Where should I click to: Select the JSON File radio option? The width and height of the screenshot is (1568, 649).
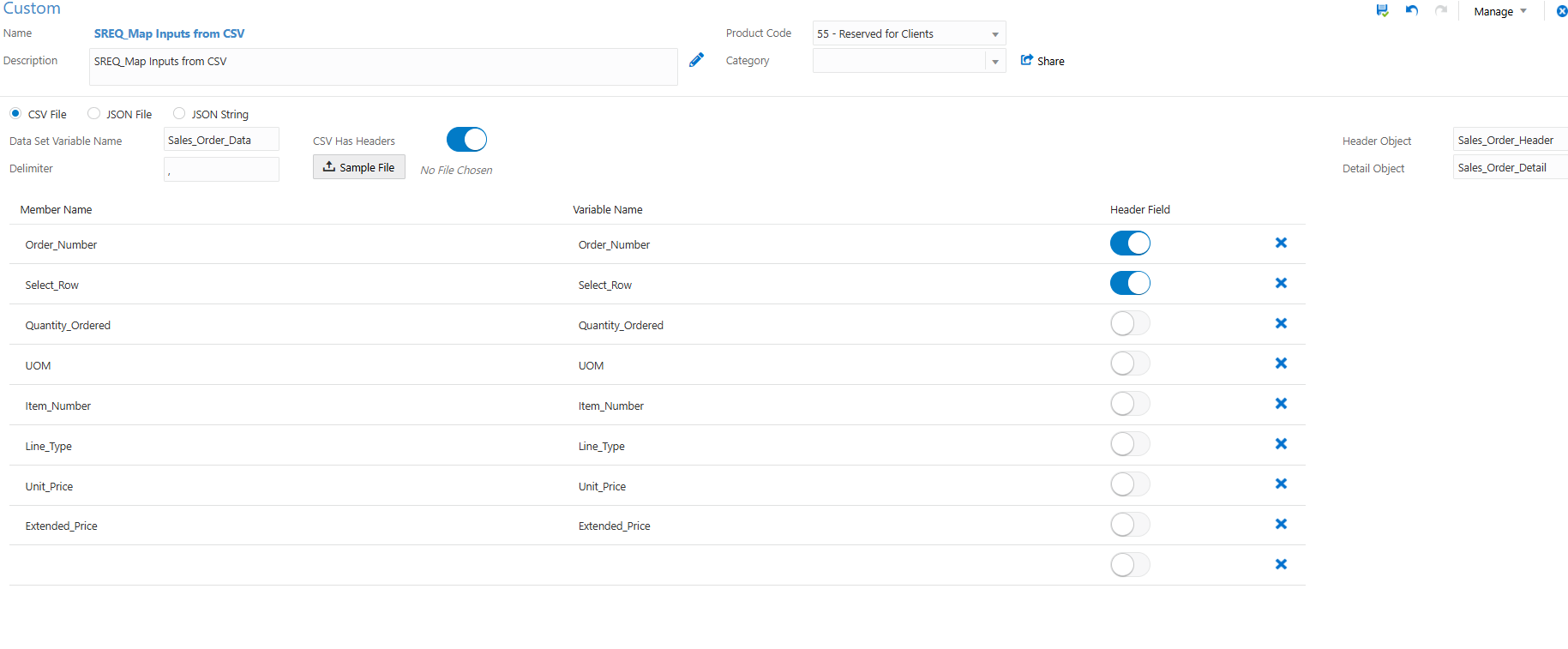pyautogui.click(x=94, y=113)
